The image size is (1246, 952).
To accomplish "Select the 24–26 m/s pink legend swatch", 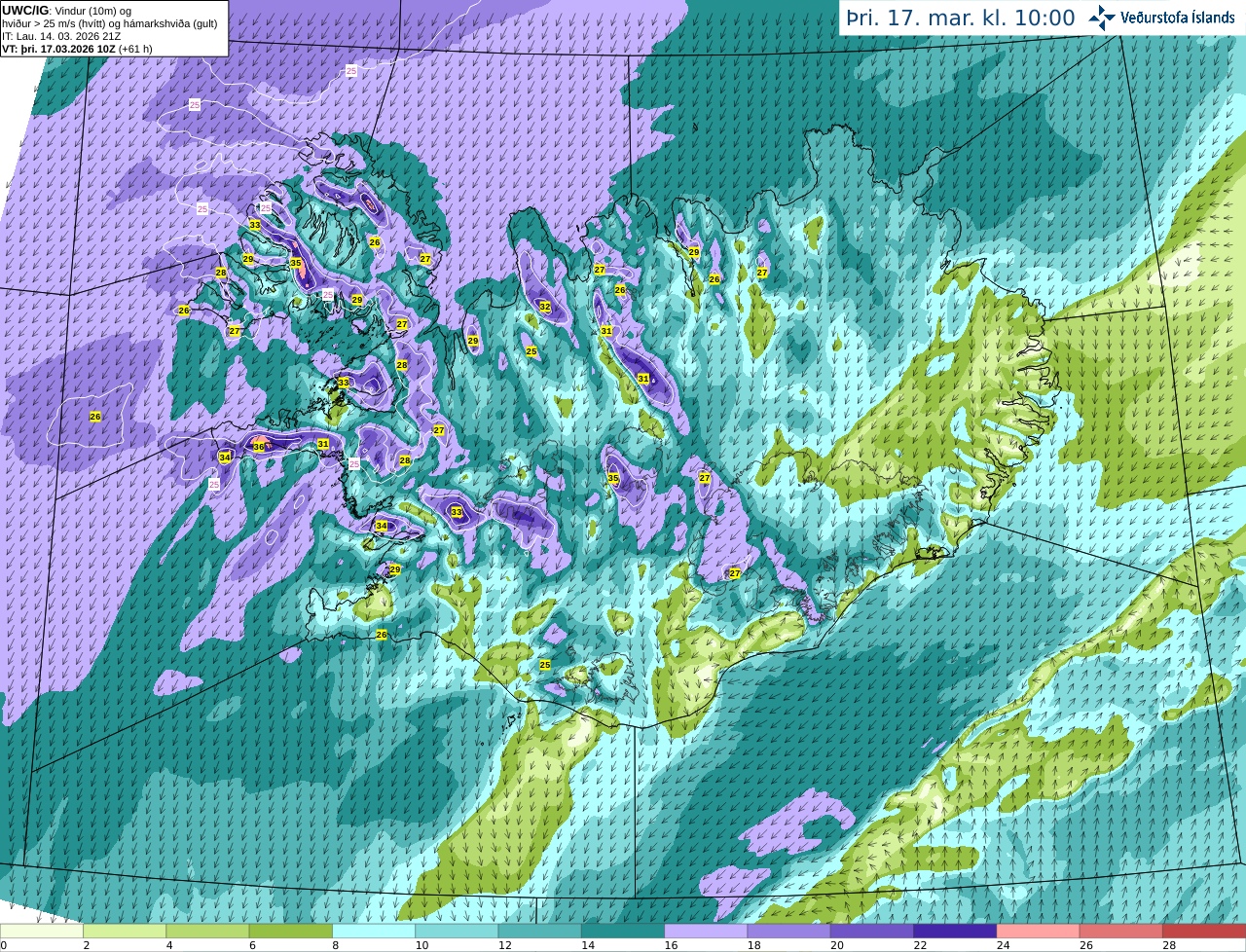I will (1039, 931).
